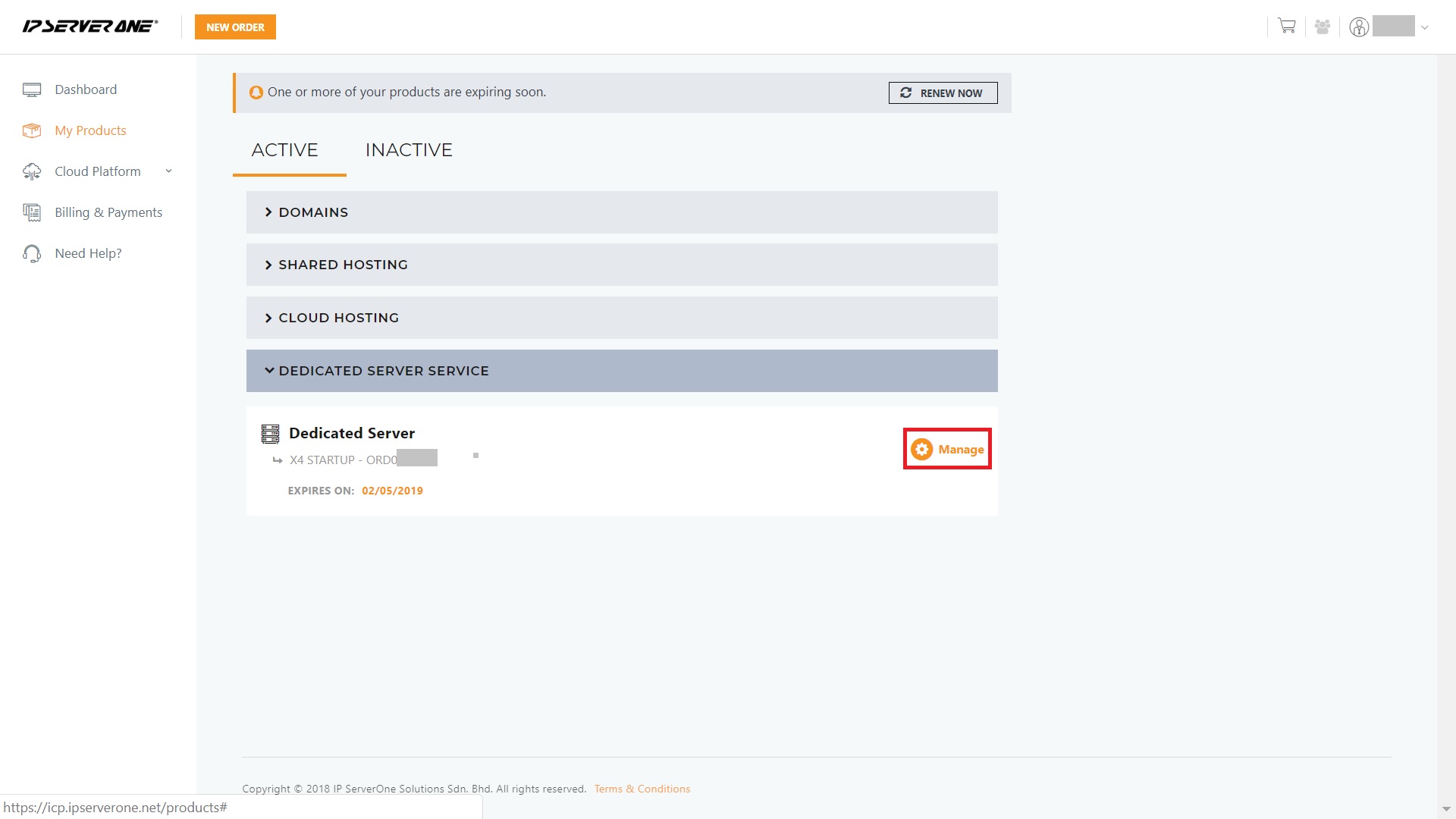Click the NEW ORDER button
Image resolution: width=1456 pixels, height=819 pixels.
click(235, 27)
